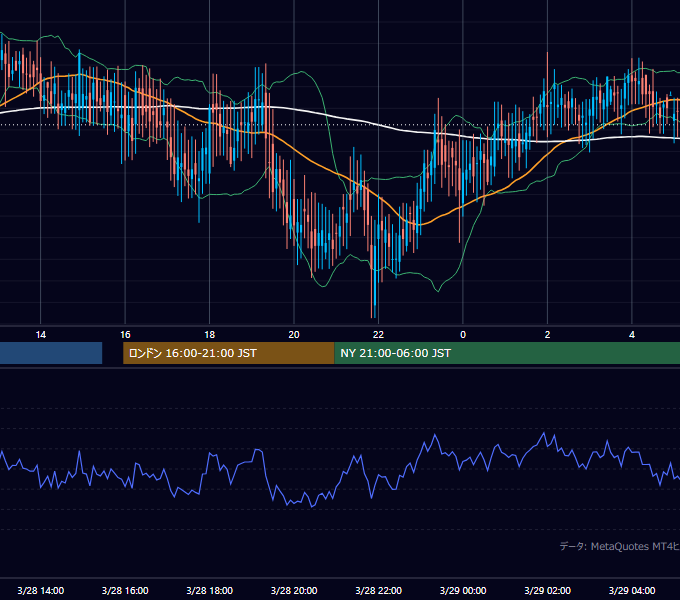Click the 18 hour axis label

tap(209, 335)
